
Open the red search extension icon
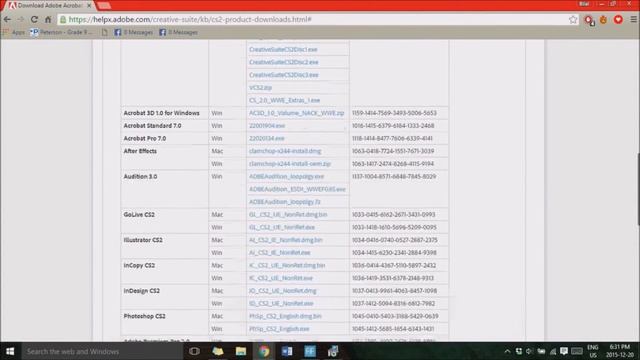pyautogui.click(x=589, y=20)
